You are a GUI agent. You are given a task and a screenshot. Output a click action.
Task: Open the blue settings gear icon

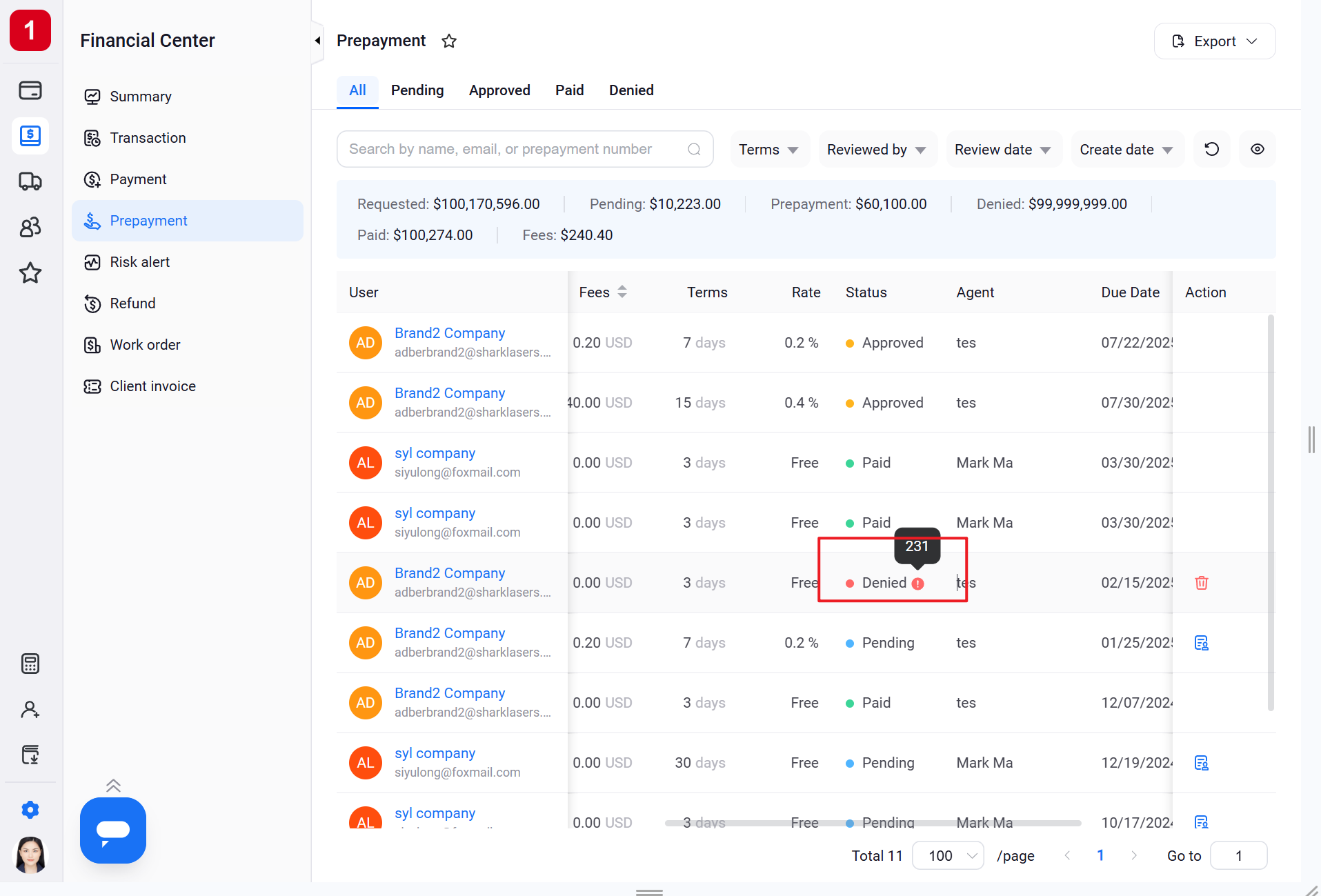point(30,809)
